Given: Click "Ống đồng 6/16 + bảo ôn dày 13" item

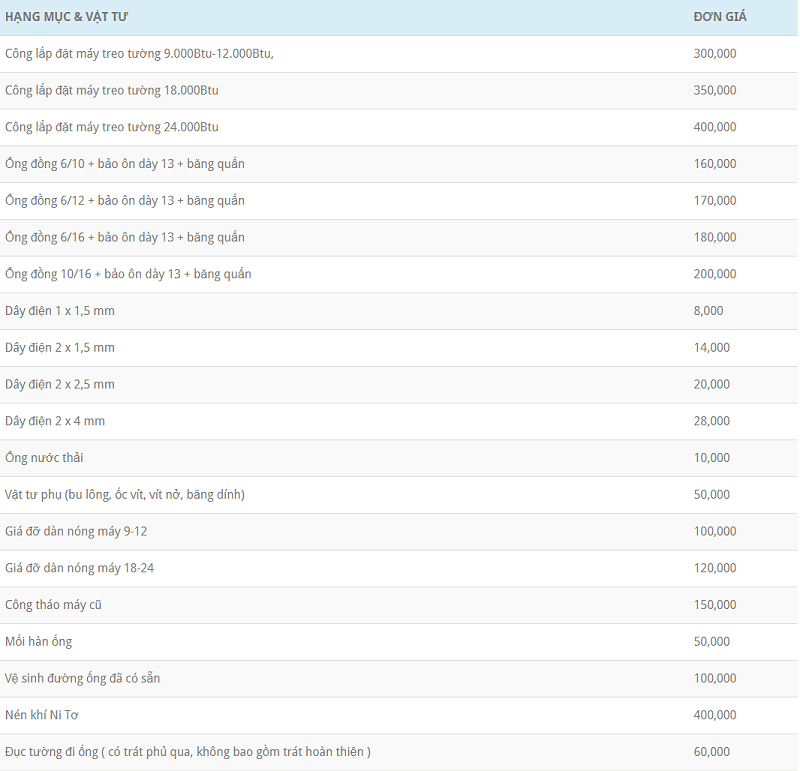Looking at the screenshot, I should coord(125,237).
